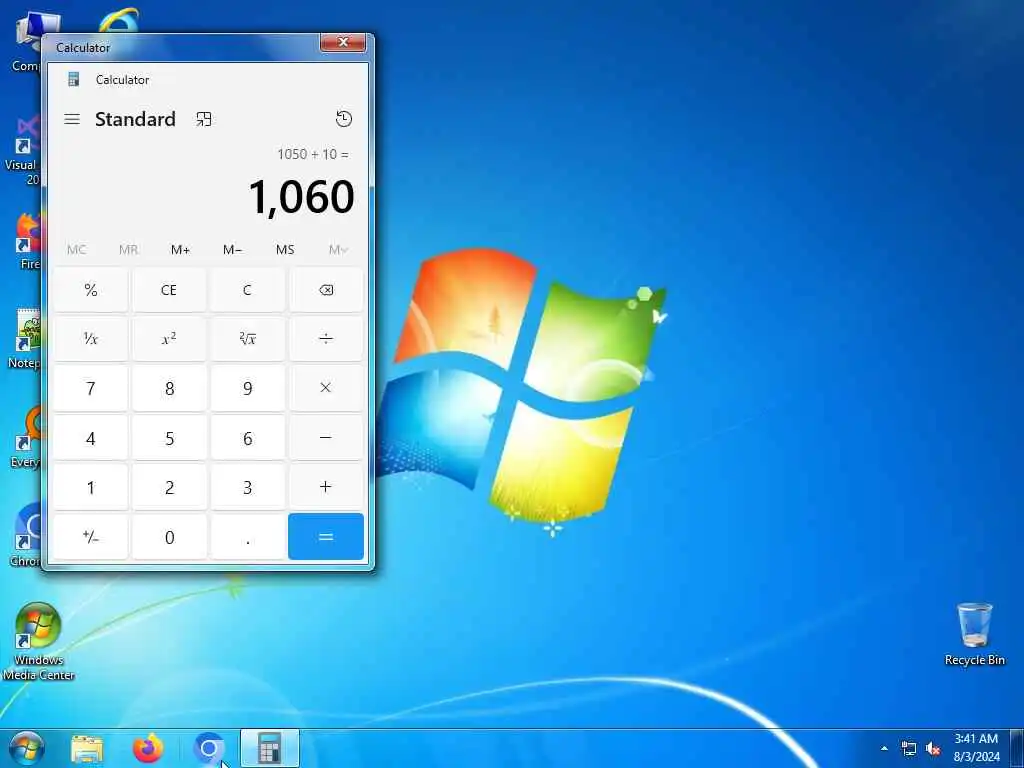Click the number 3 key

pos(248,487)
